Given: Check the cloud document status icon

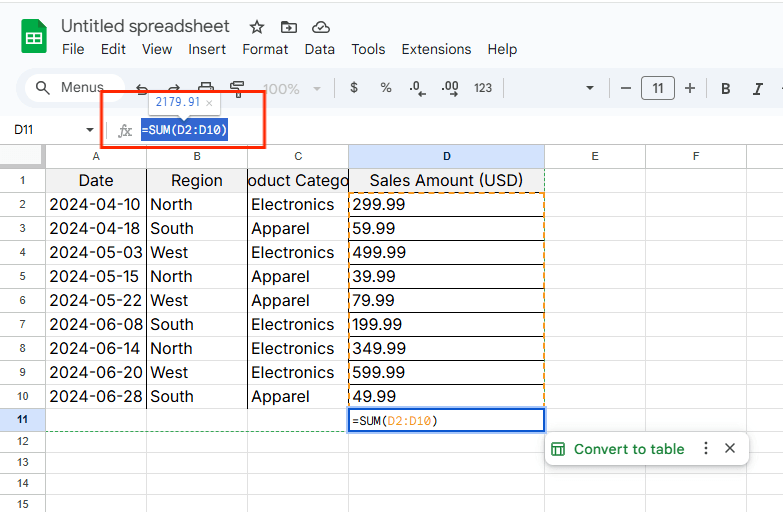Looking at the screenshot, I should [320, 27].
